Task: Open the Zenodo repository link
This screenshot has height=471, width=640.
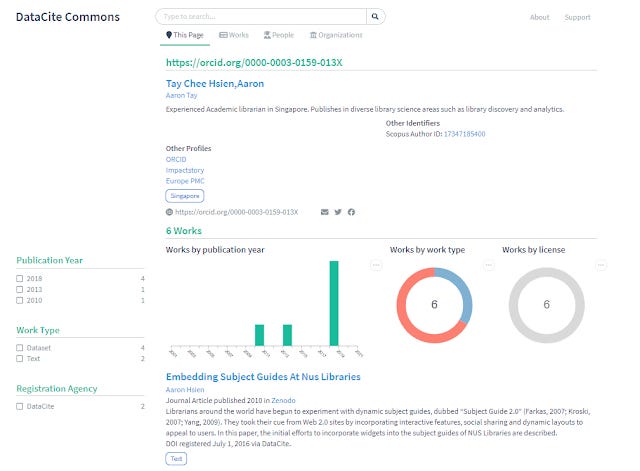Action: click(283, 400)
